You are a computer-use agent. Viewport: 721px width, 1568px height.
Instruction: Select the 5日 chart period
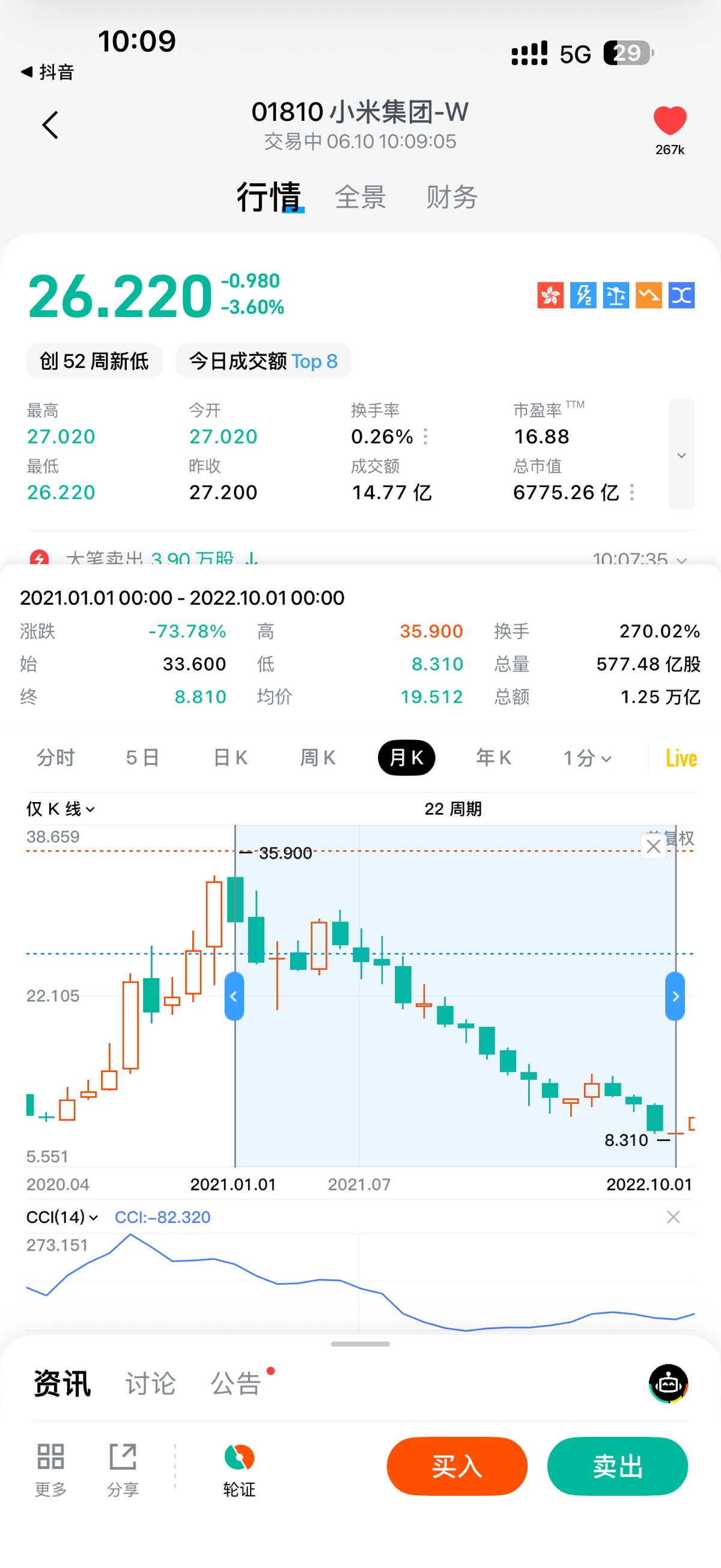point(142,758)
